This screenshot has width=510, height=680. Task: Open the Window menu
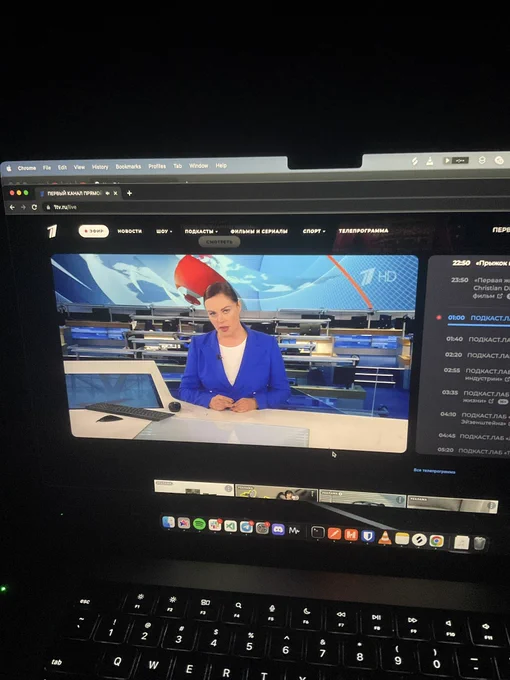199,166
